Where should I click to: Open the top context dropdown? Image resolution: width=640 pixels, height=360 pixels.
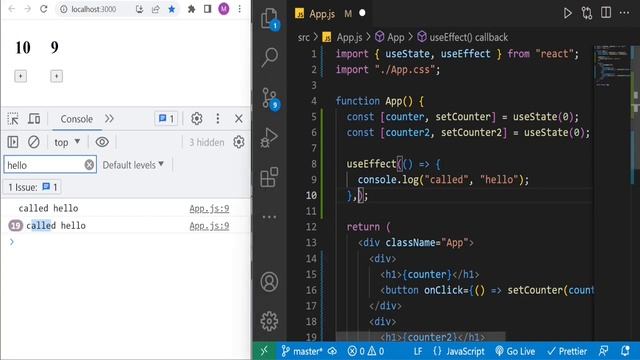point(67,142)
